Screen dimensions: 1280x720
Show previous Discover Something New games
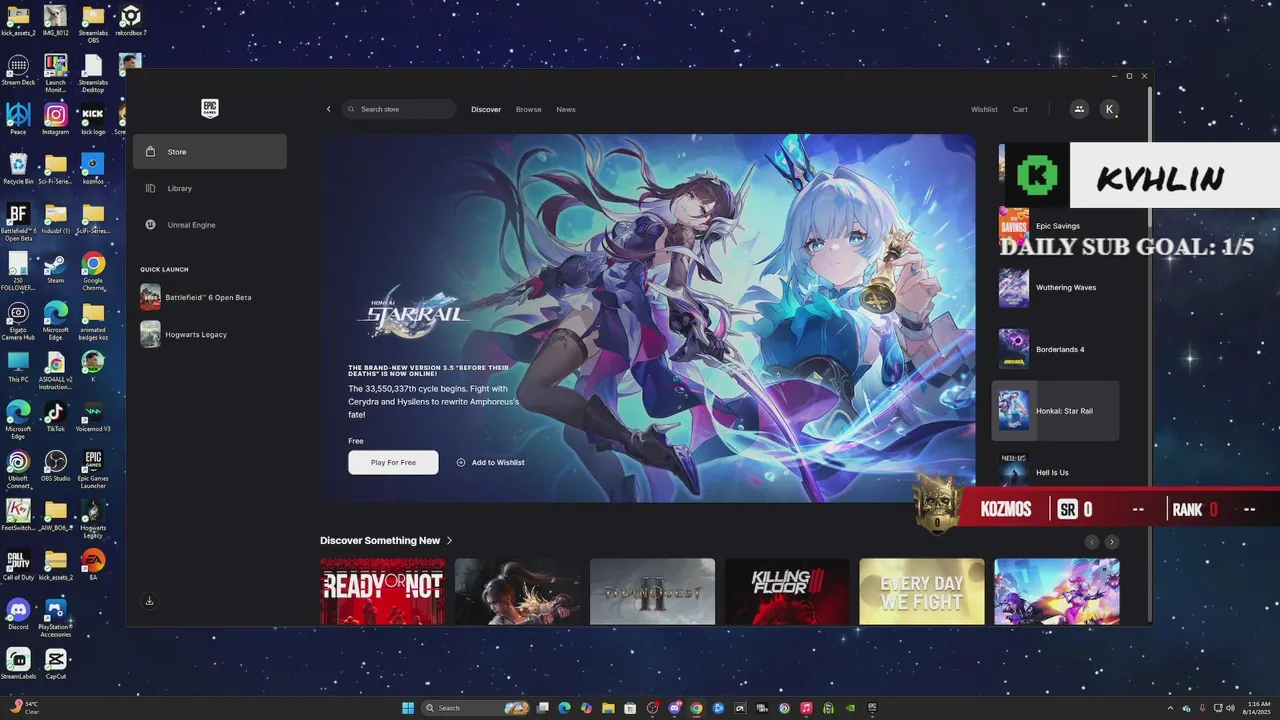[x=1092, y=542]
